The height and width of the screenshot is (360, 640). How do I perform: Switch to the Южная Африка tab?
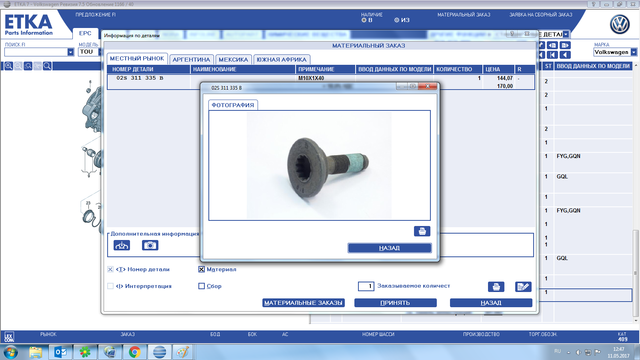pyautogui.click(x=281, y=60)
